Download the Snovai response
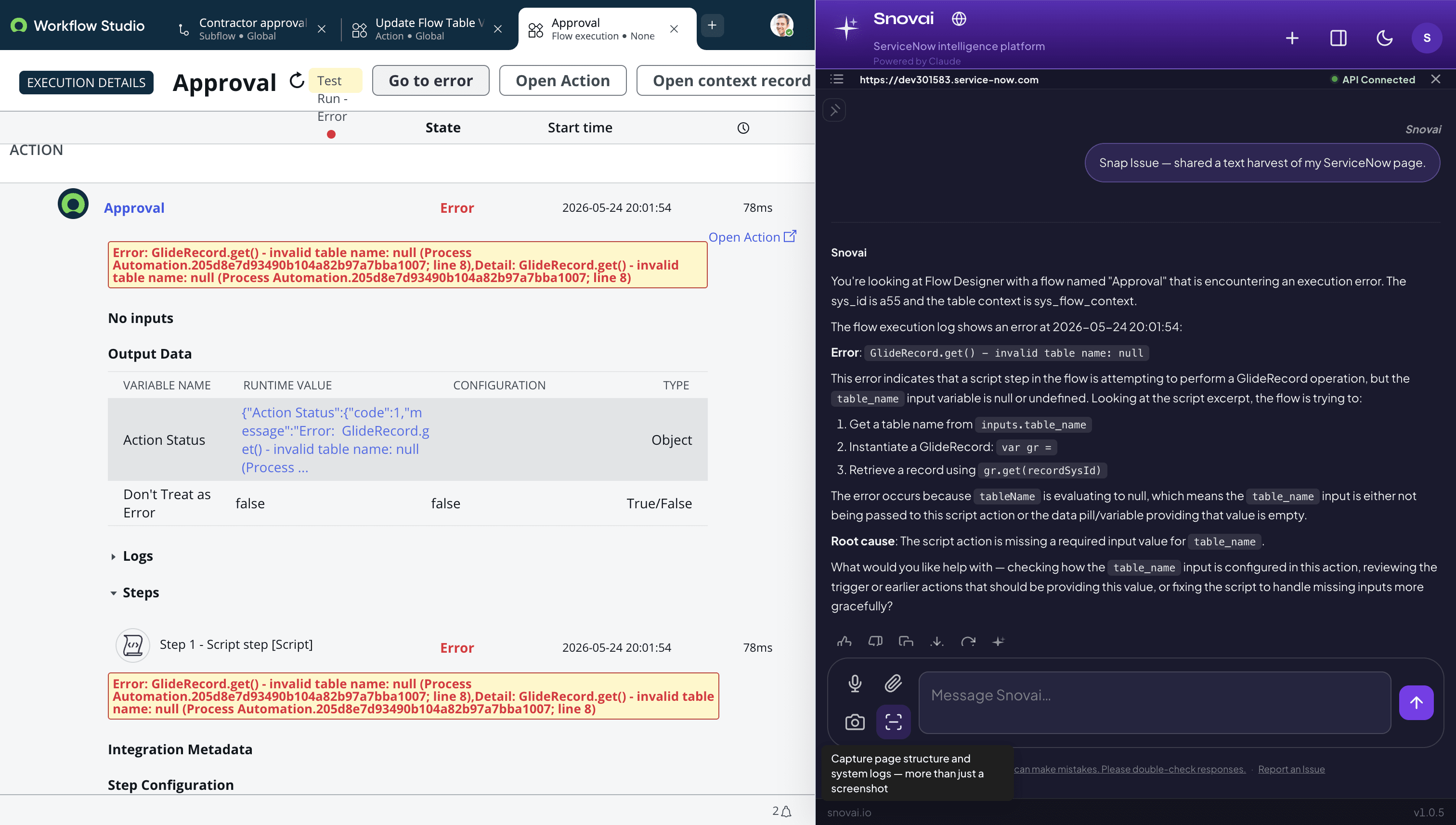The image size is (1456, 825). (x=937, y=641)
